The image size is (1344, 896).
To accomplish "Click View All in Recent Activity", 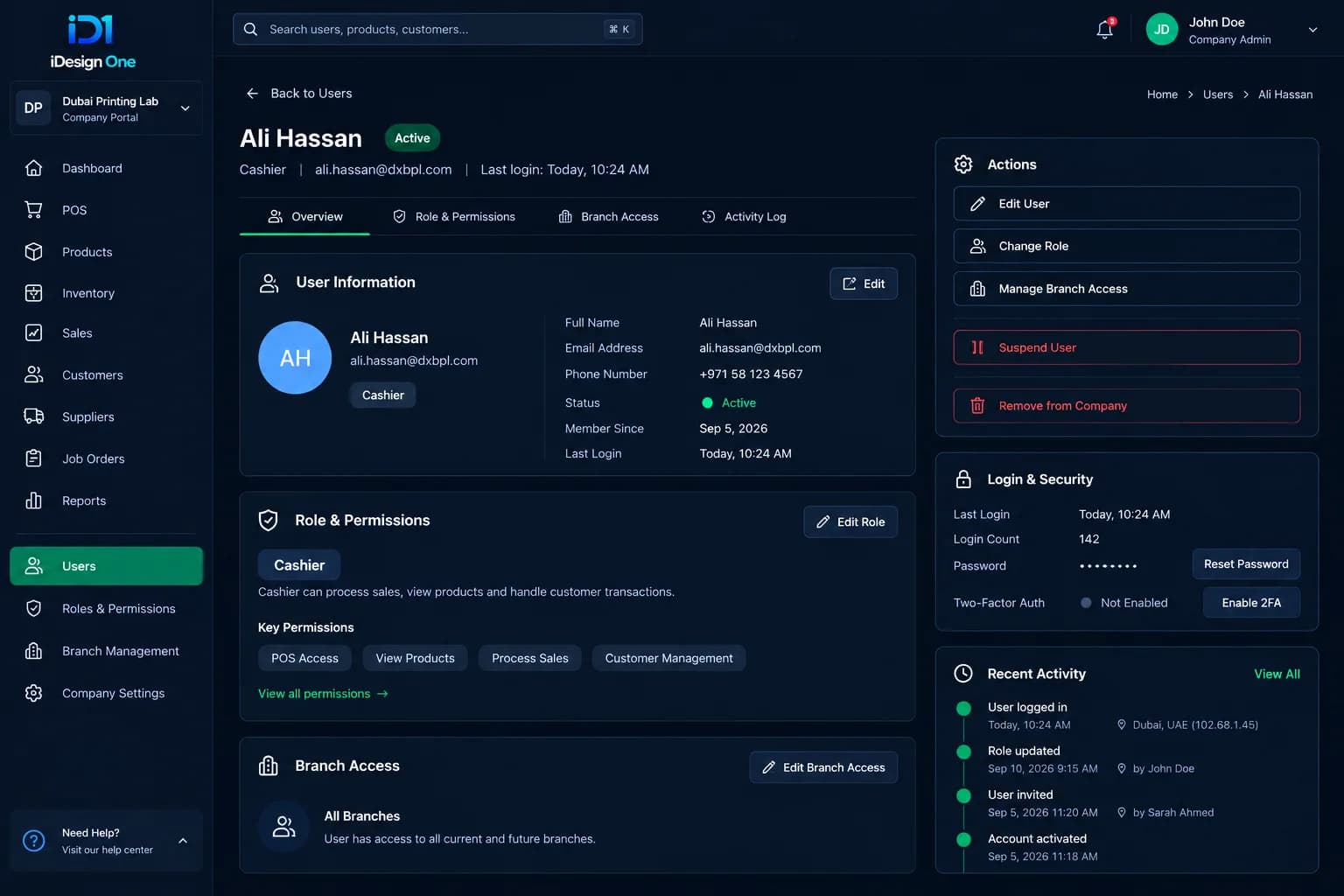I will [x=1277, y=674].
